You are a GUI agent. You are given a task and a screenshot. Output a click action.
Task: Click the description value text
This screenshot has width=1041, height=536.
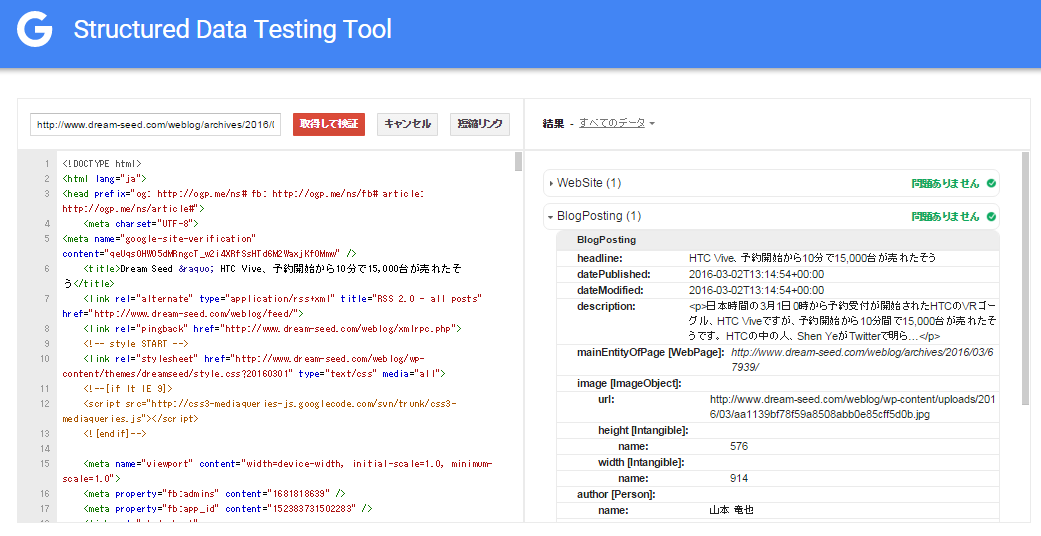coord(842,321)
